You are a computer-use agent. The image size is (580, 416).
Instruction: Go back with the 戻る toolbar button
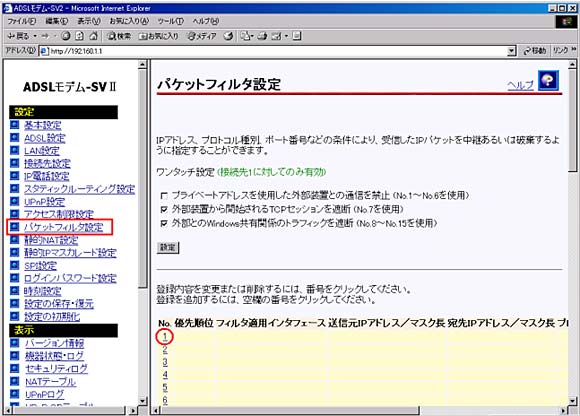click(x=18, y=36)
